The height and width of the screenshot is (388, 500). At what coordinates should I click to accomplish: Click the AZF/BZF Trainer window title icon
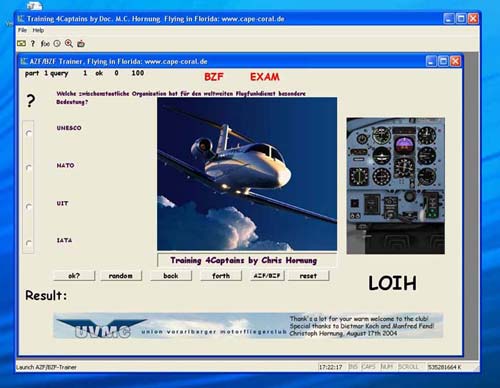click(x=24, y=61)
